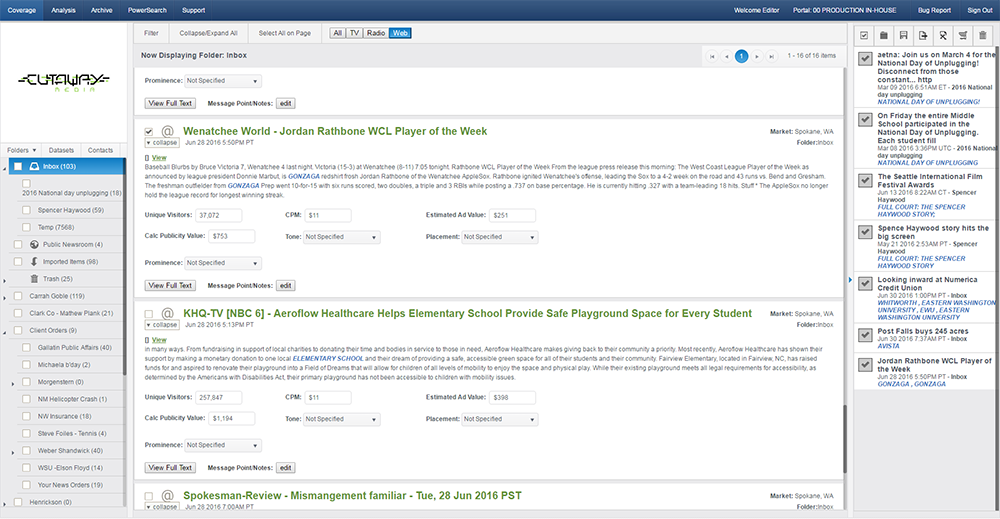Open Tone dropdown in KHQ-TV article
This screenshot has height=519, width=1000.
341,420
